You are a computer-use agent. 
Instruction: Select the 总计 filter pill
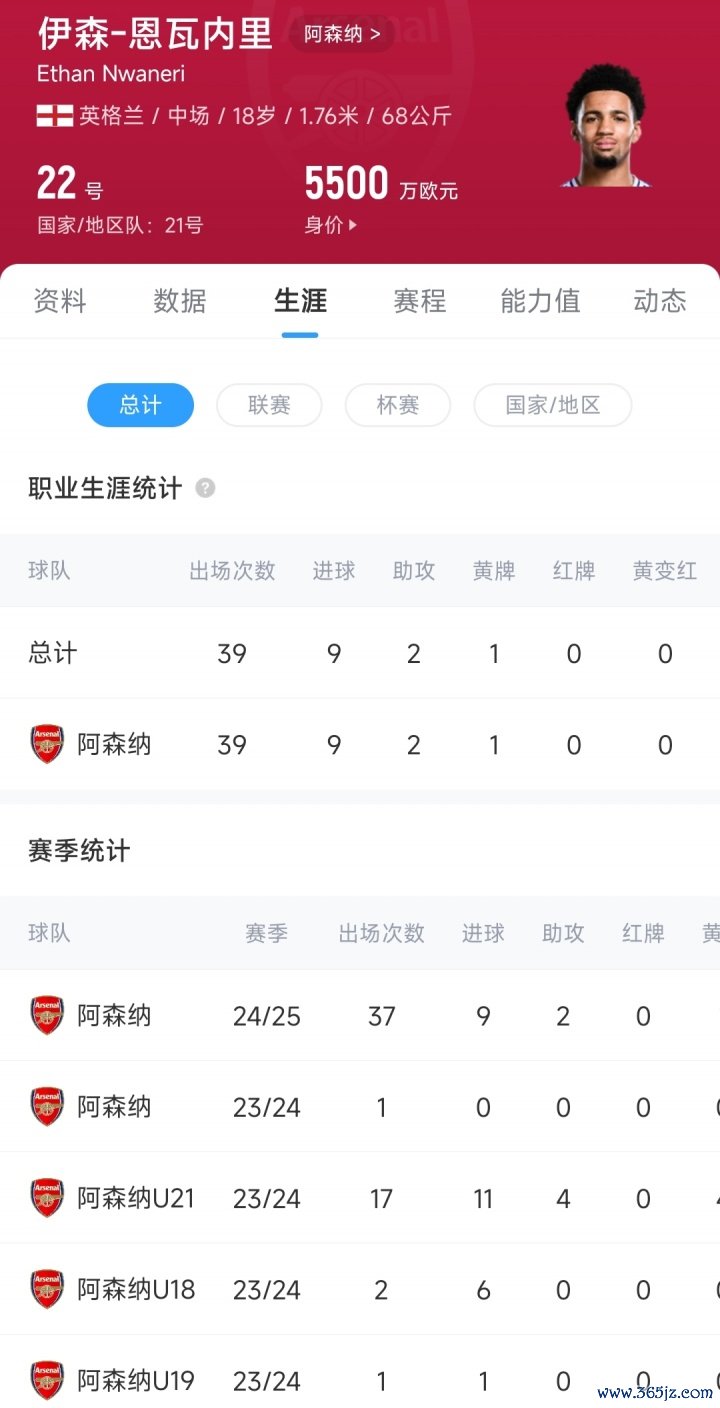140,405
